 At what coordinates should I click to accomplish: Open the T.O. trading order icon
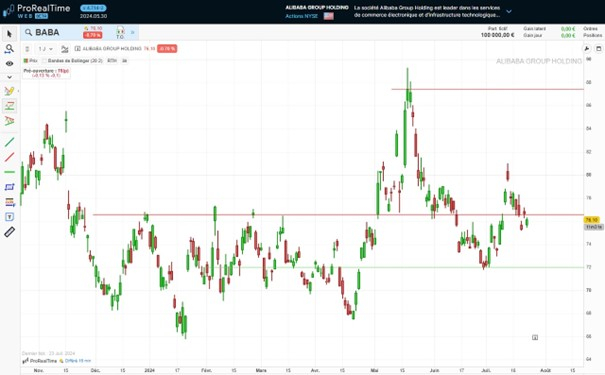(120, 32)
